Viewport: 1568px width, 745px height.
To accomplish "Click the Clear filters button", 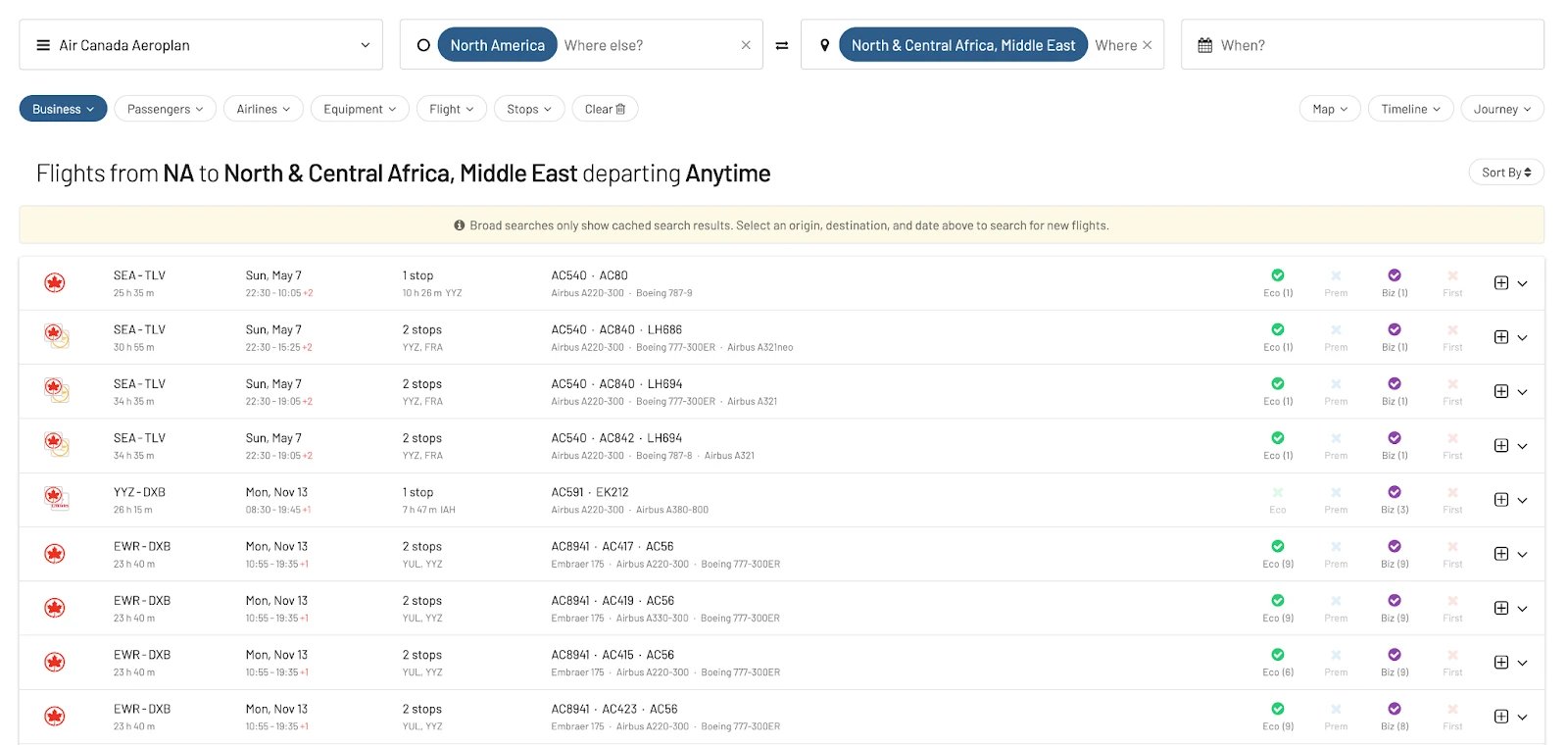I will [605, 109].
